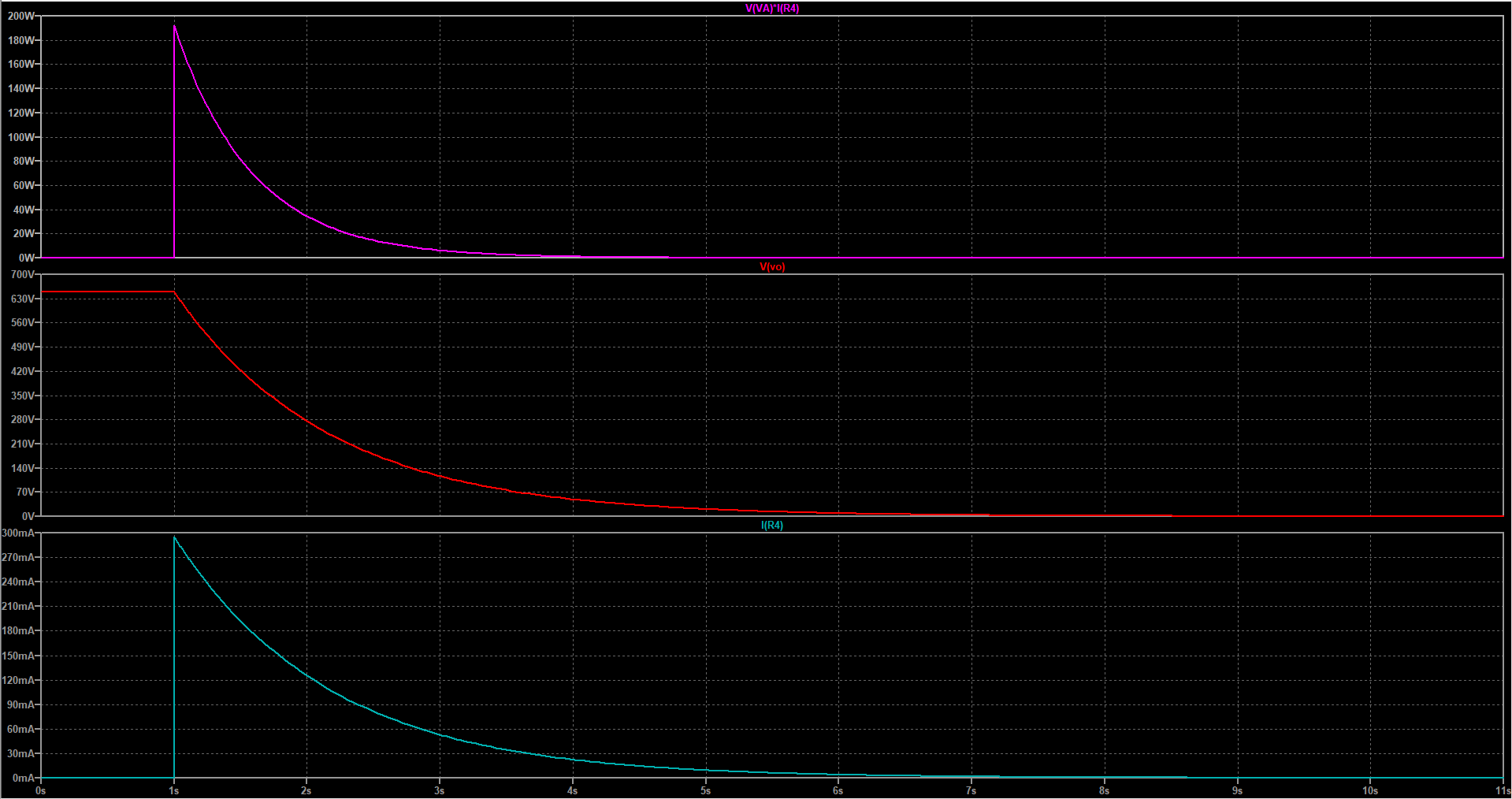The height and width of the screenshot is (799, 1512).
Task: Click the I(R4) trace label
Action: (x=772, y=526)
